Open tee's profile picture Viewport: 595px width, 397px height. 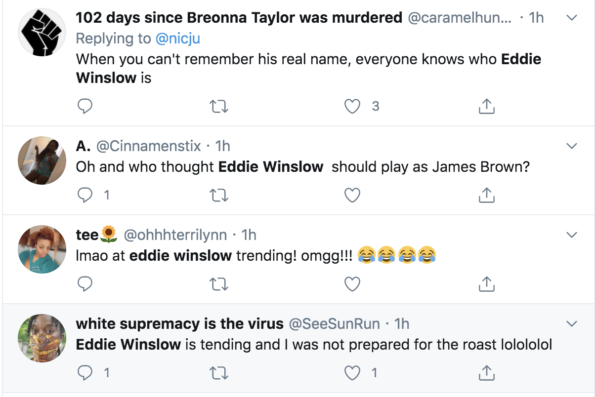click(42, 249)
